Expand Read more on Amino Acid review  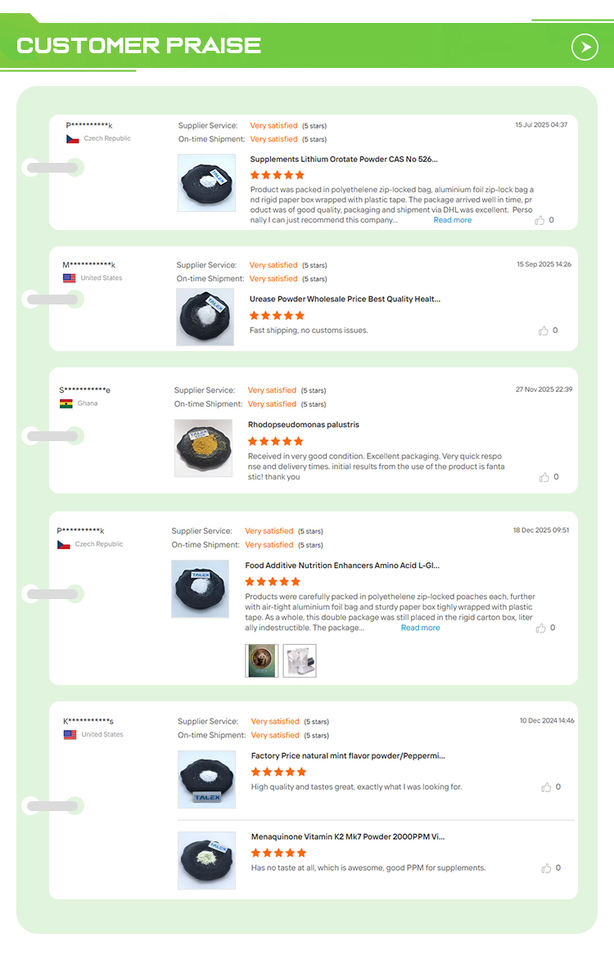pyautogui.click(x=420, y=628)
